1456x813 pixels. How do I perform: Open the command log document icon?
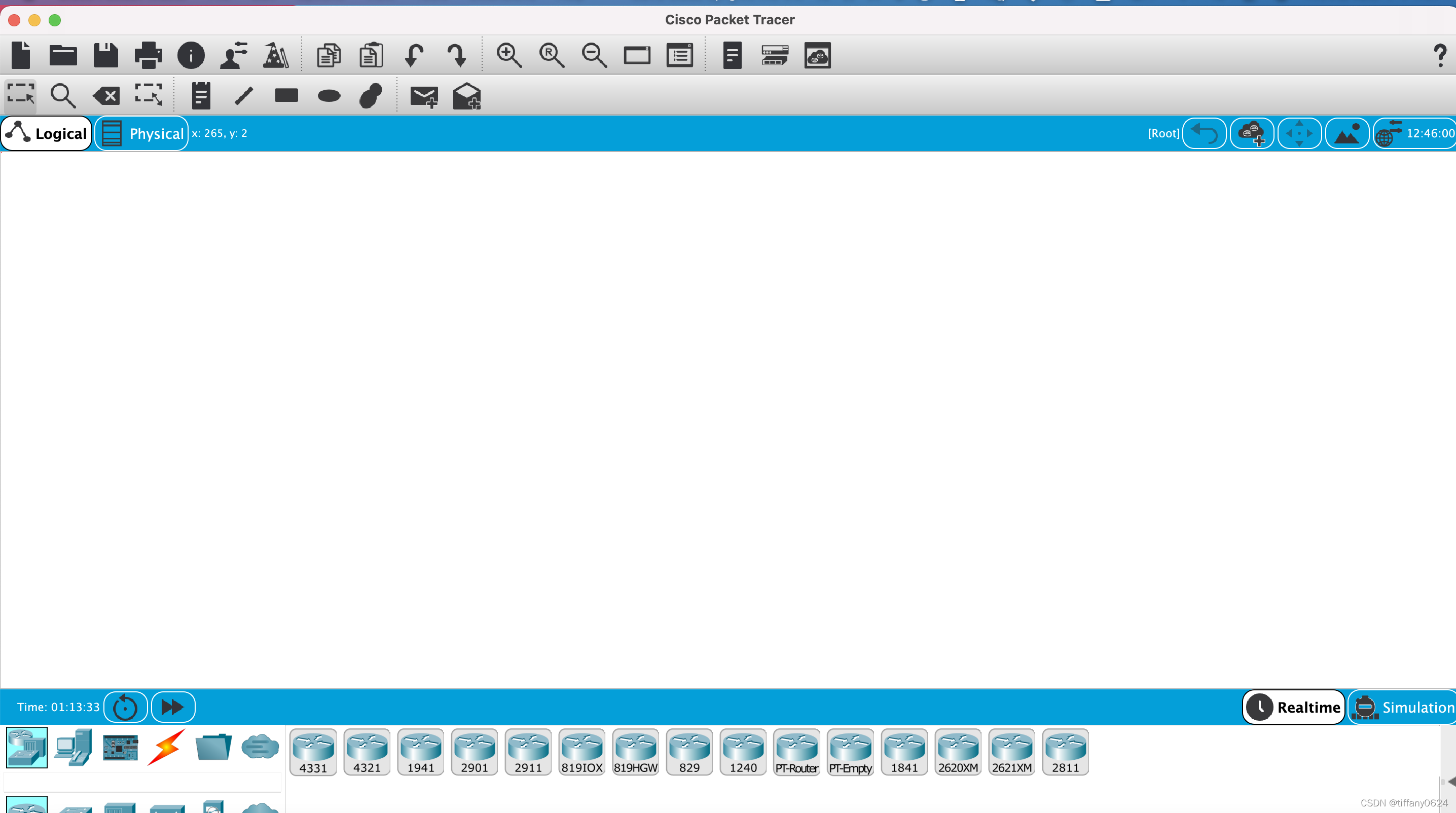(x=733, y=55)
